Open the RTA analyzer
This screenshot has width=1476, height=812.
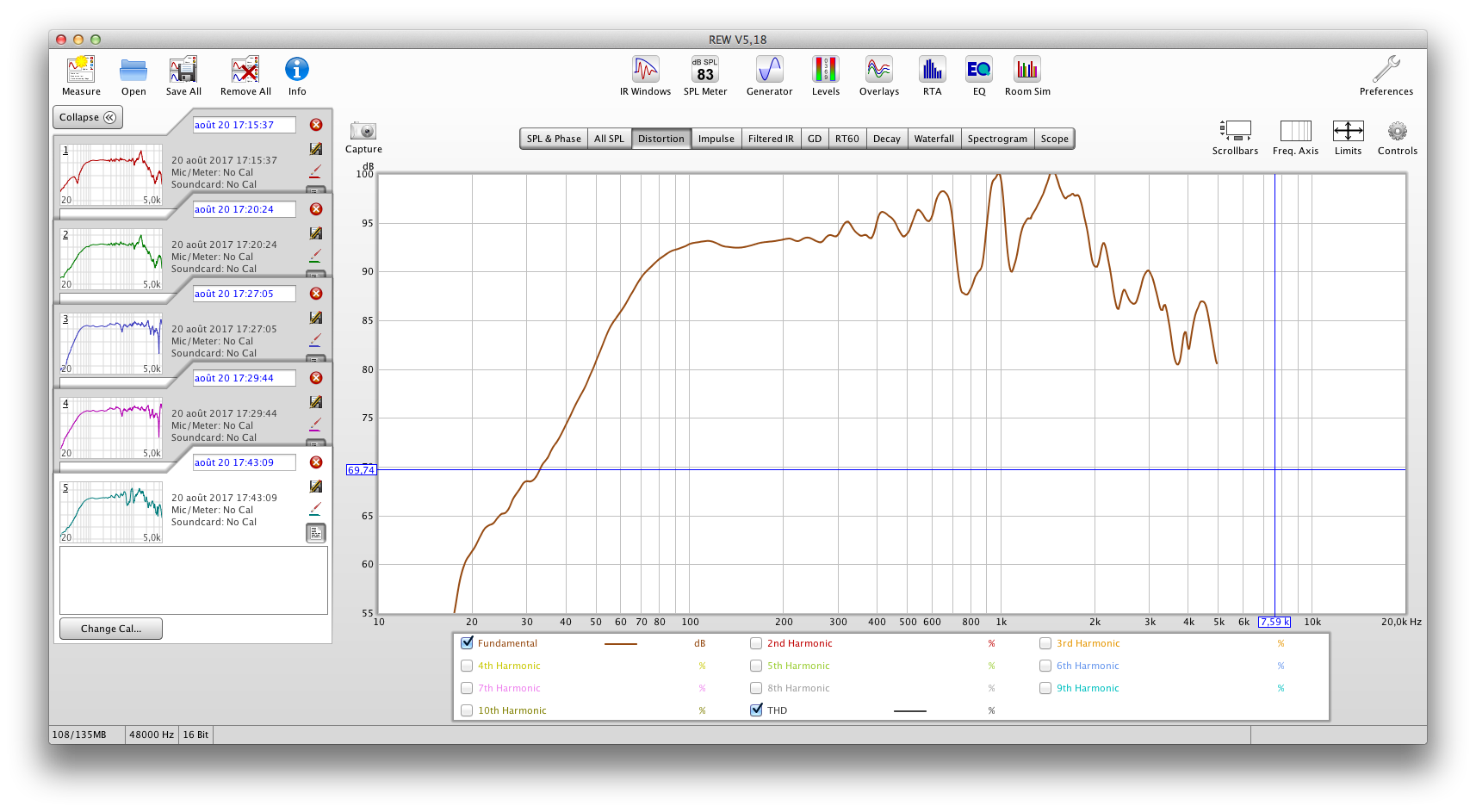[x=933, y=70]
